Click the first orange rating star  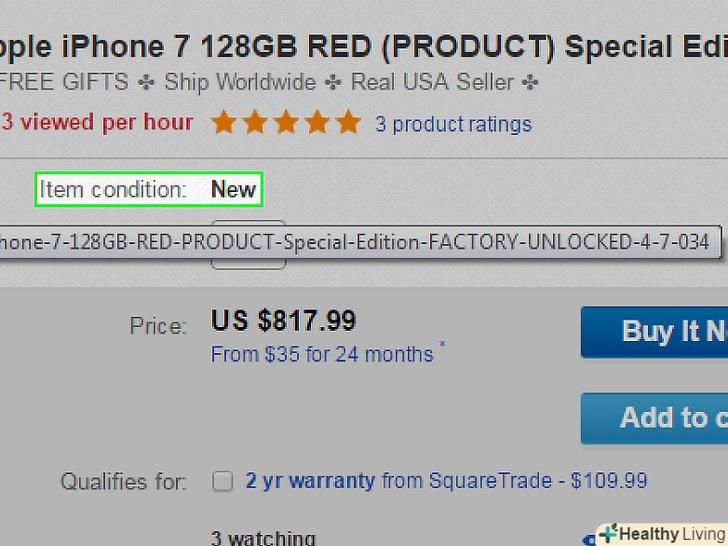224,124
